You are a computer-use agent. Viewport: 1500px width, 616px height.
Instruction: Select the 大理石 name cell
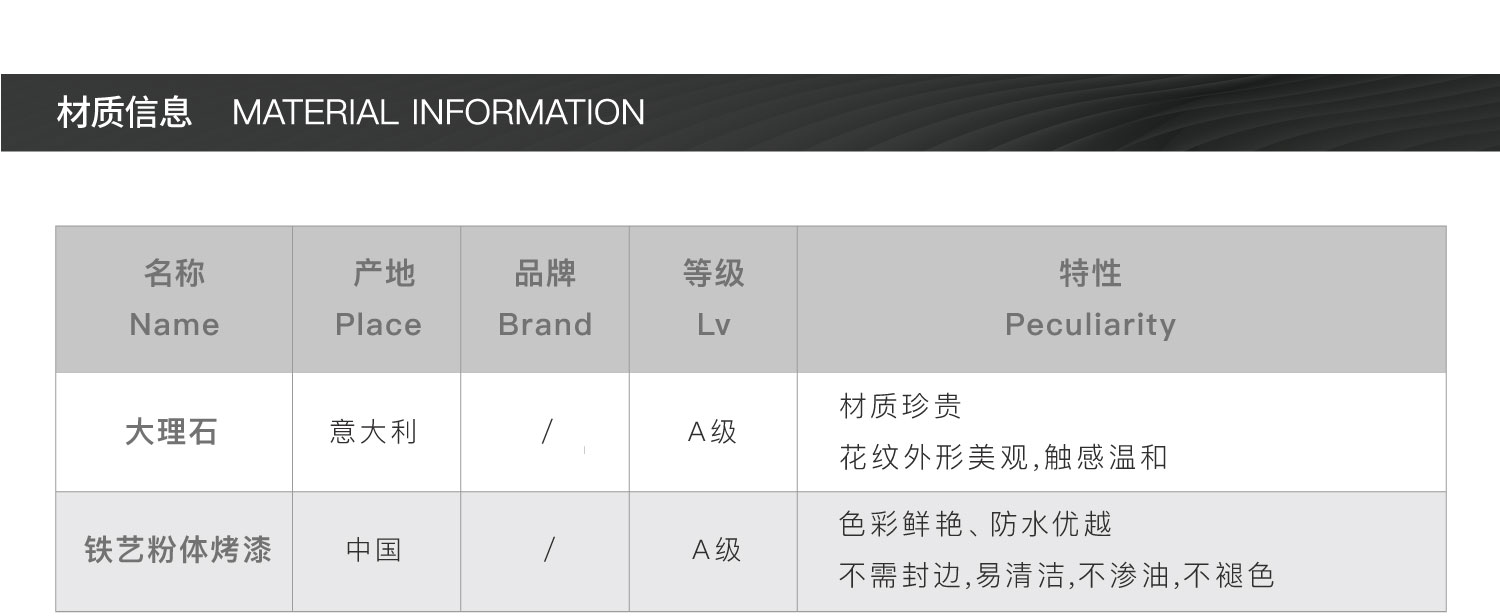(171, 432)
